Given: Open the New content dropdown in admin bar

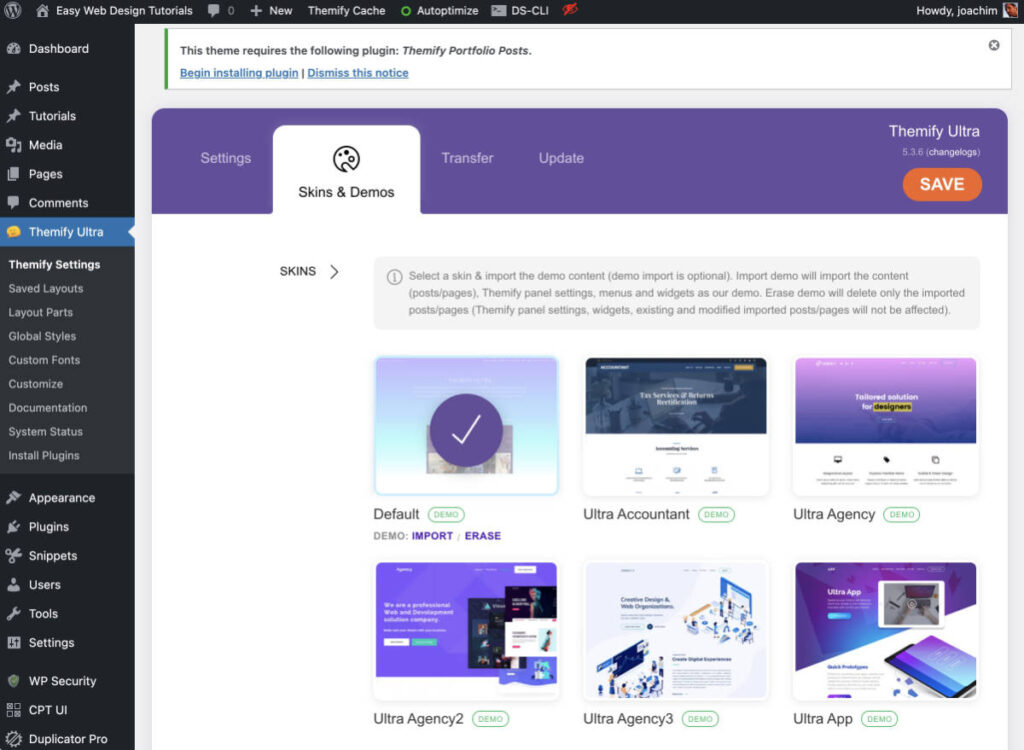Looking at the screenshot, I should click(x=270, y=11).
